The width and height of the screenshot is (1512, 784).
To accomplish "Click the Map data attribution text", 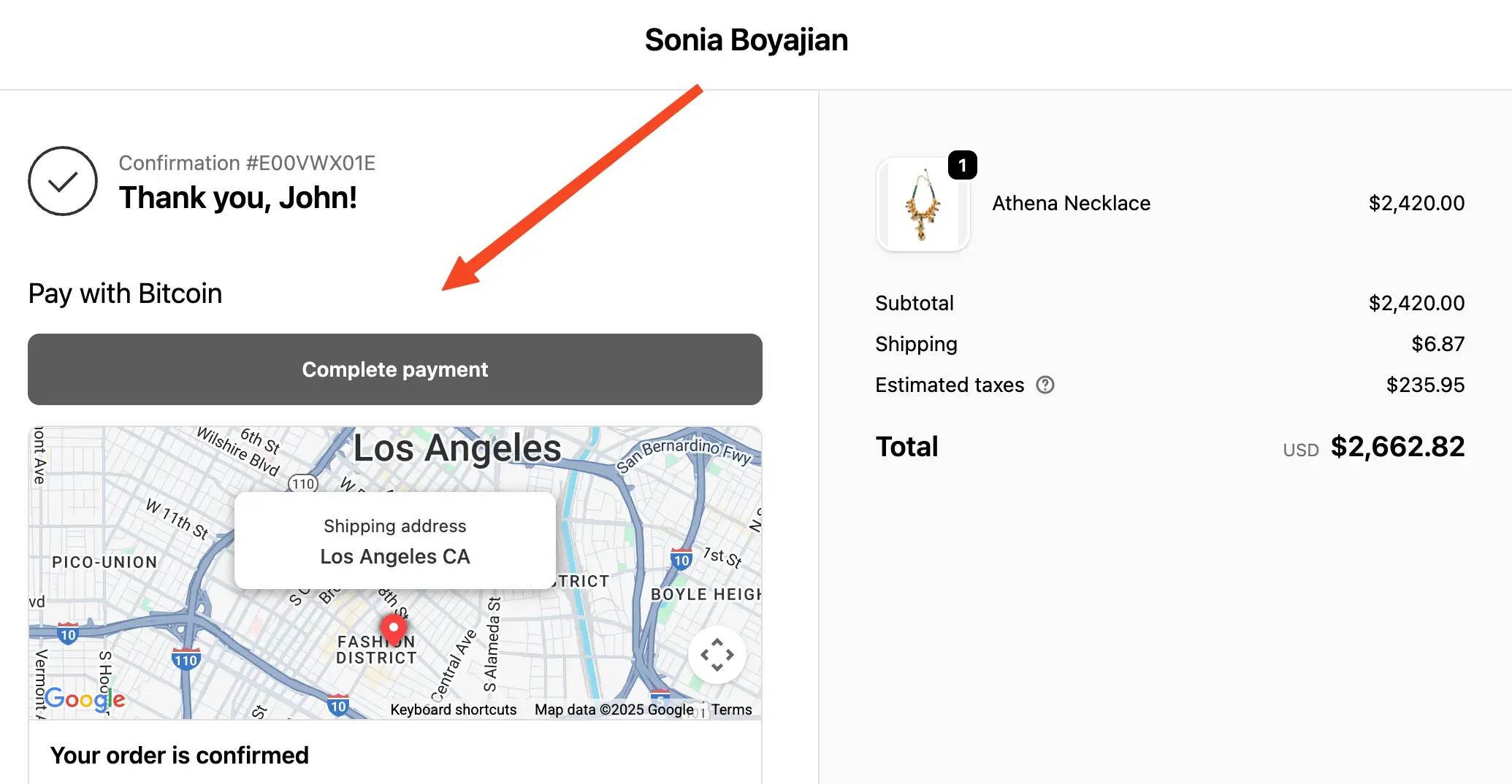I will 614,709.
